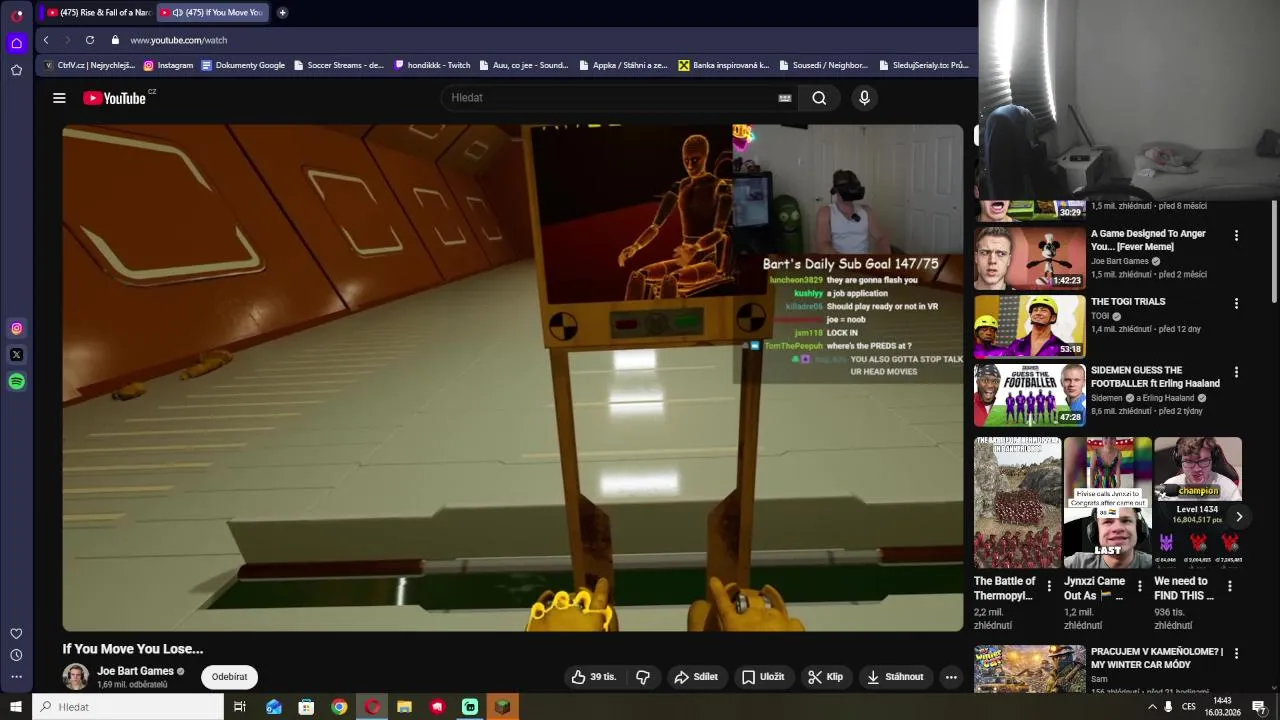1280x720 pixels.
Task: Download the video via Stáhnout
Action: [x=895, y=677]
